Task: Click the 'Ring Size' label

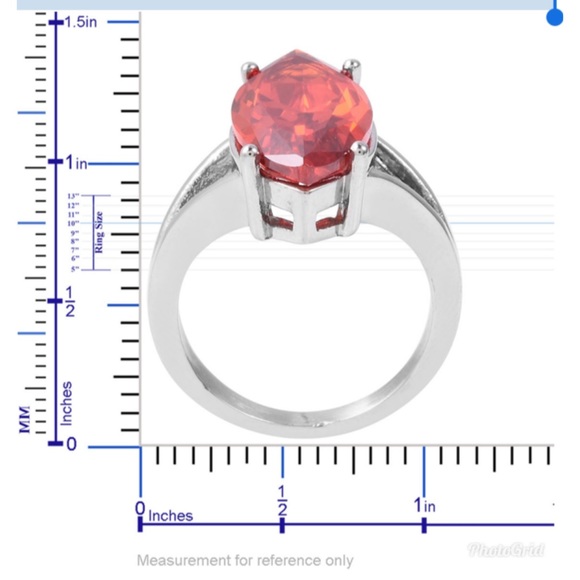Action: 99,232
